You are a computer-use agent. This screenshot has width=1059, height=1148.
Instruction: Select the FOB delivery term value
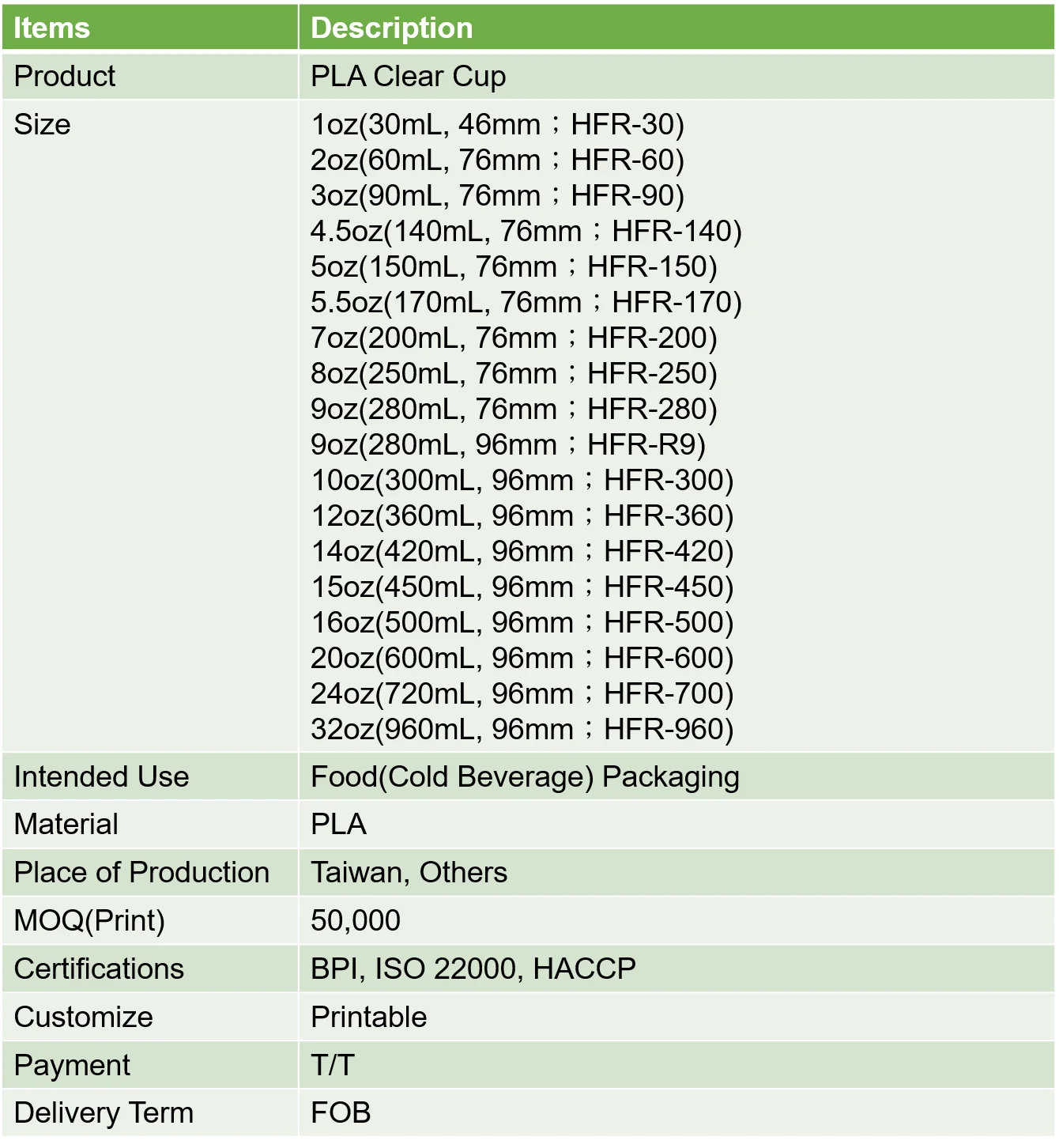pyautogui.click(x=341, y=1113)
